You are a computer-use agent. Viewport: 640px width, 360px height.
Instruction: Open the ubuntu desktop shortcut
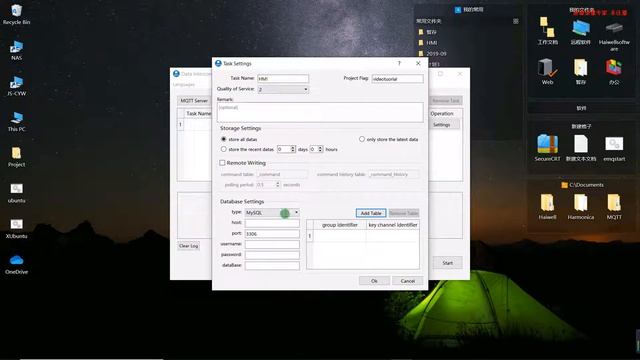[x=16, y=193]
